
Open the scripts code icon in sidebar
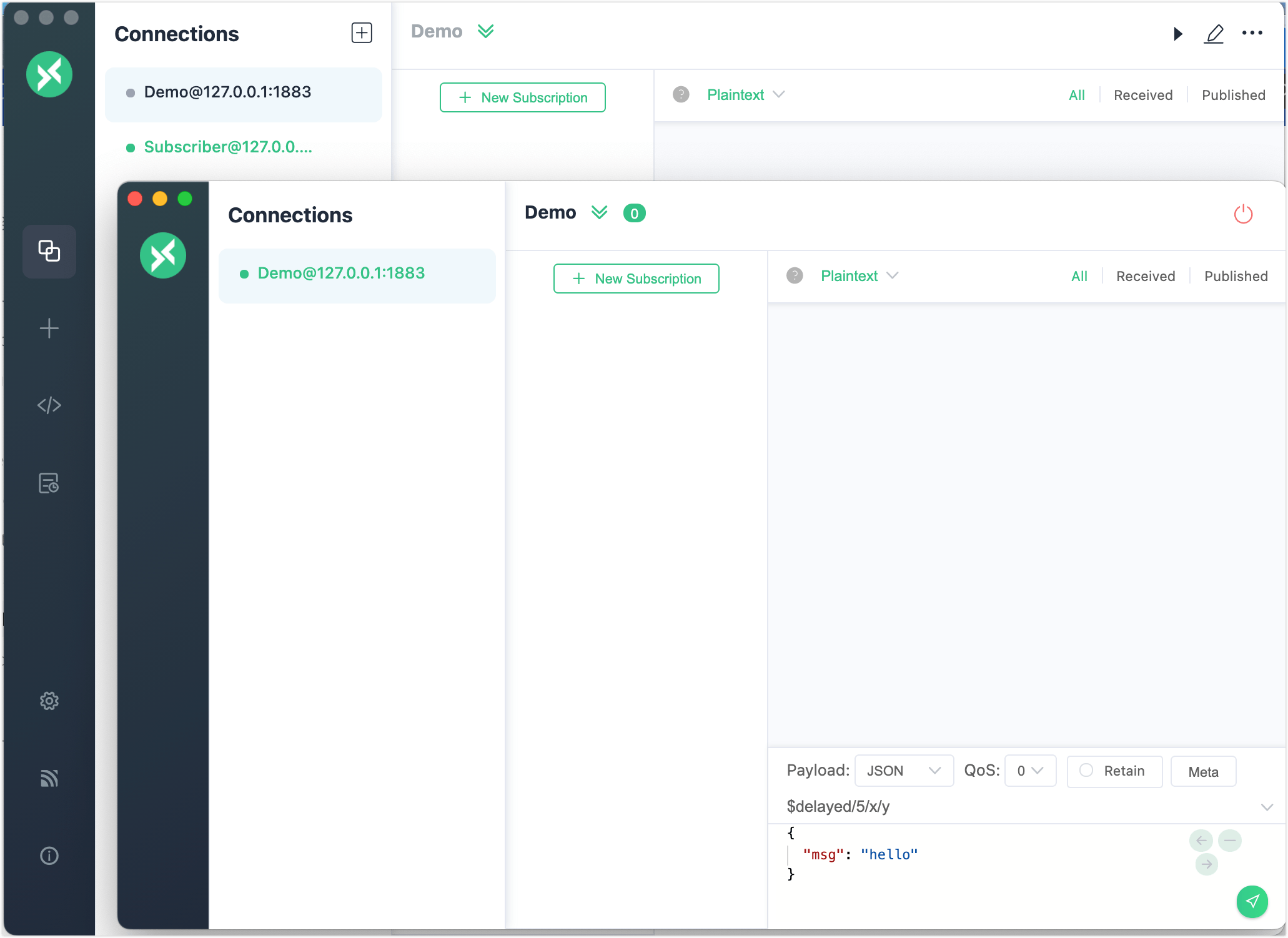point(49,405)
